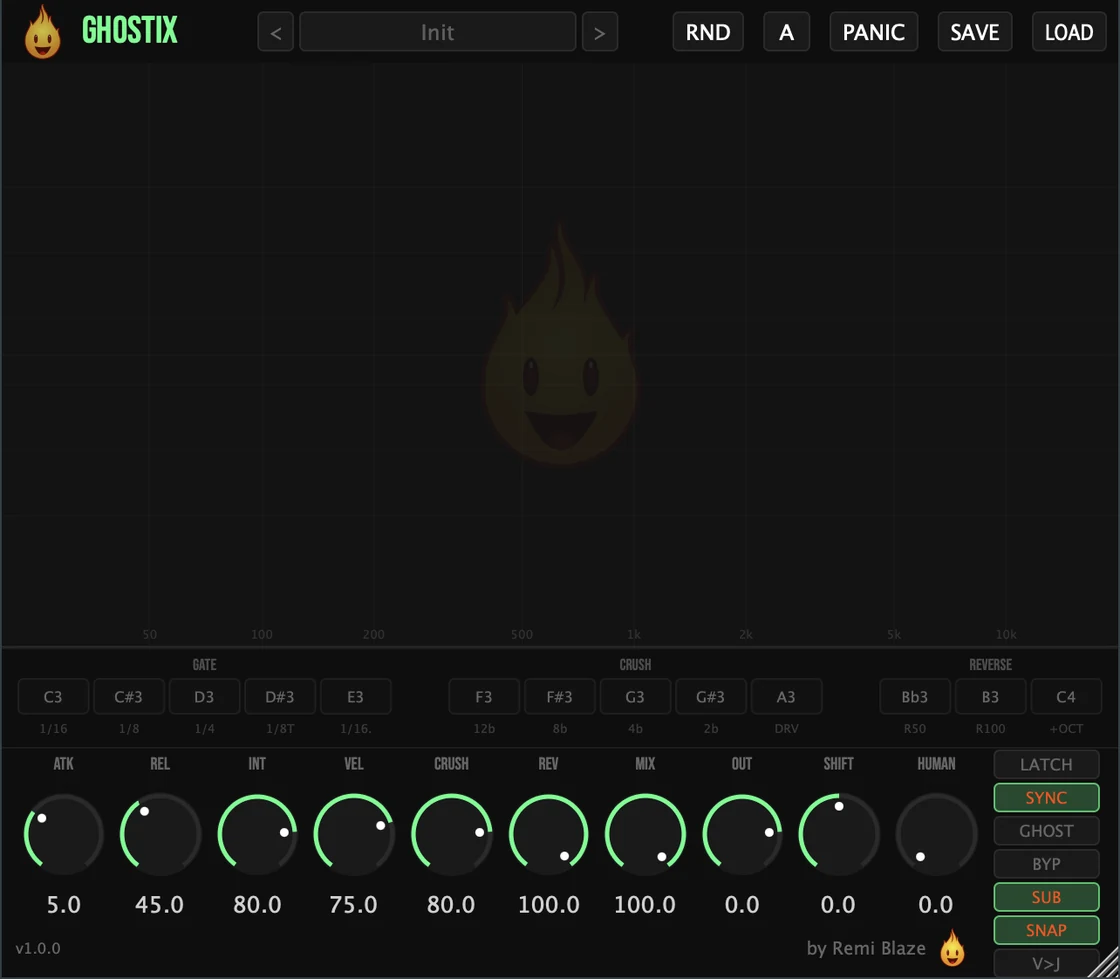The image size is (1120, 979).
Task: Click the Bb3 reverse key R50
Action: pyautogui.click(x=915, y=697)
